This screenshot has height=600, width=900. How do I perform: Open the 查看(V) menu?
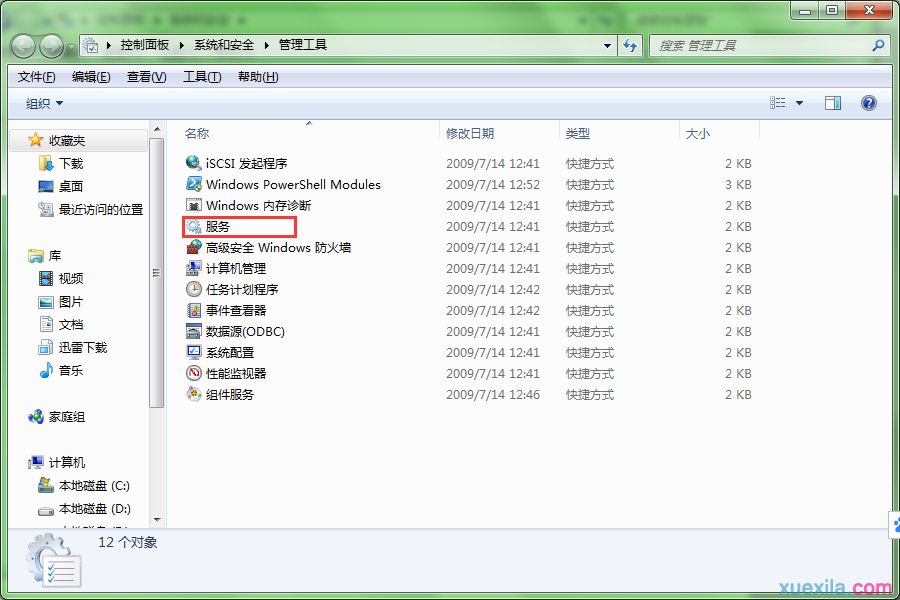[146, 77]
